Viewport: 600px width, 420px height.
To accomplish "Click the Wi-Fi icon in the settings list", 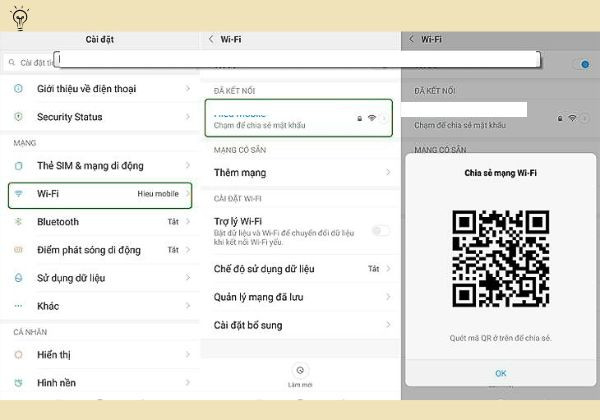I will pos(18,194).
